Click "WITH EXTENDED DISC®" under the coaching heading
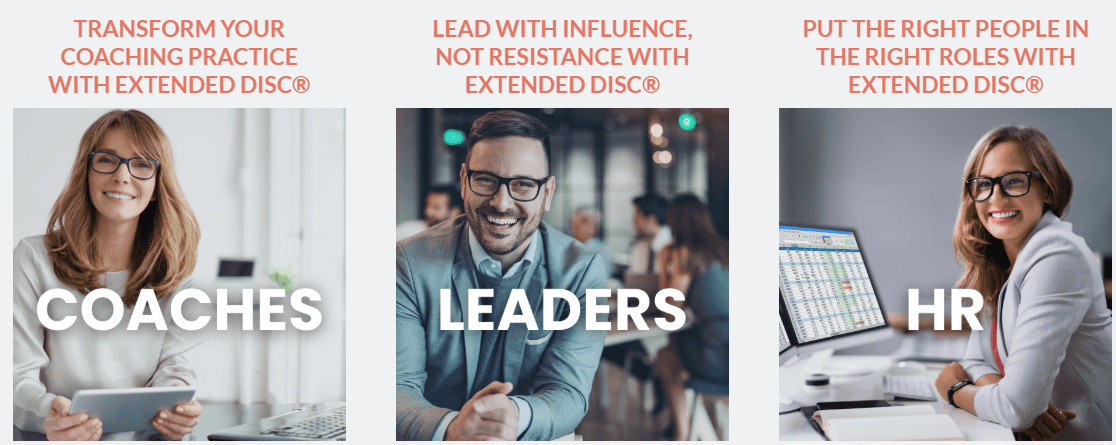Screen dimensions: 1116x445 click(x=179, y=85)
